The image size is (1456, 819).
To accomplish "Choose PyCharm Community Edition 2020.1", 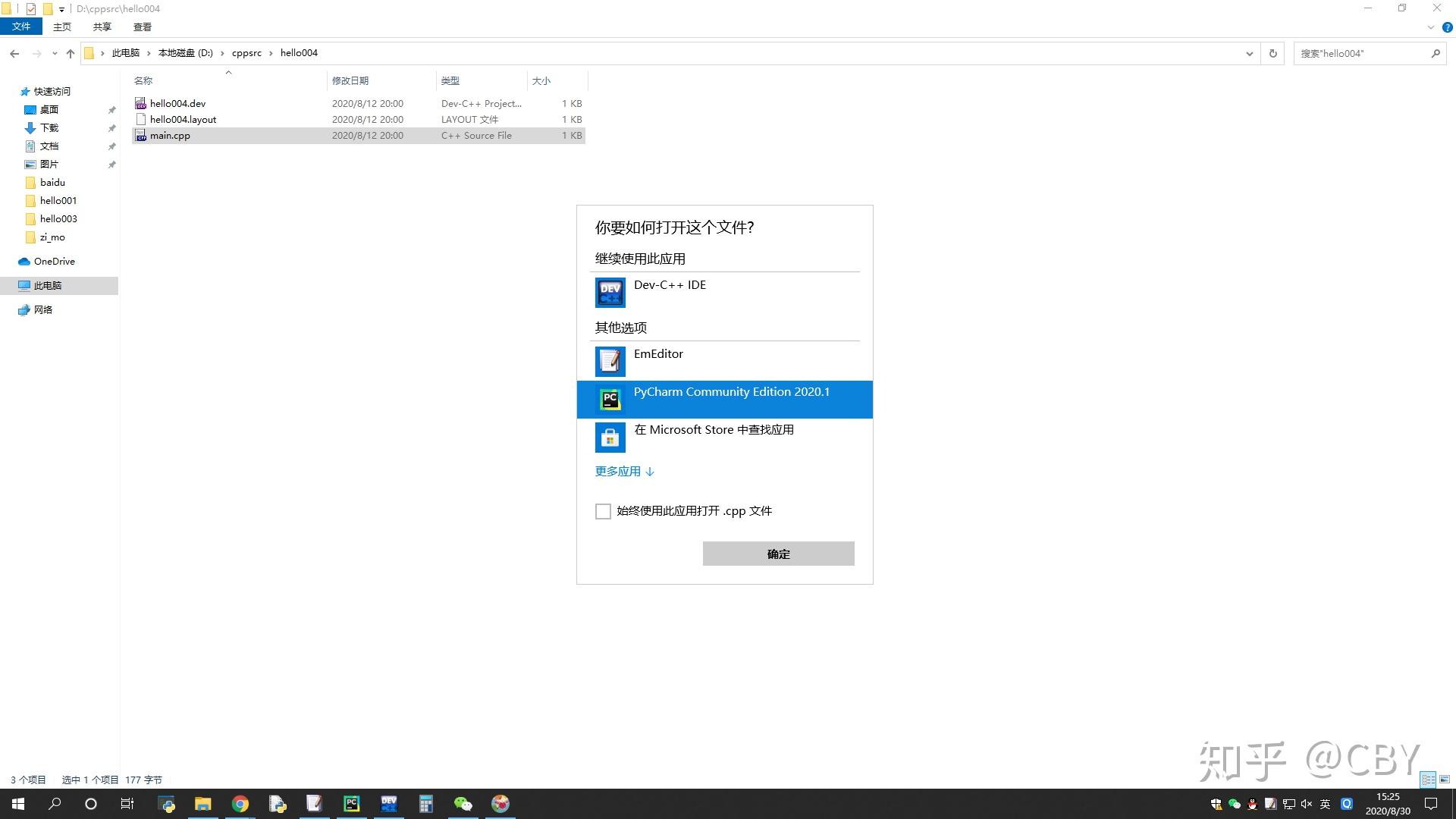I will pyautogui.click(x=730, y=399).
